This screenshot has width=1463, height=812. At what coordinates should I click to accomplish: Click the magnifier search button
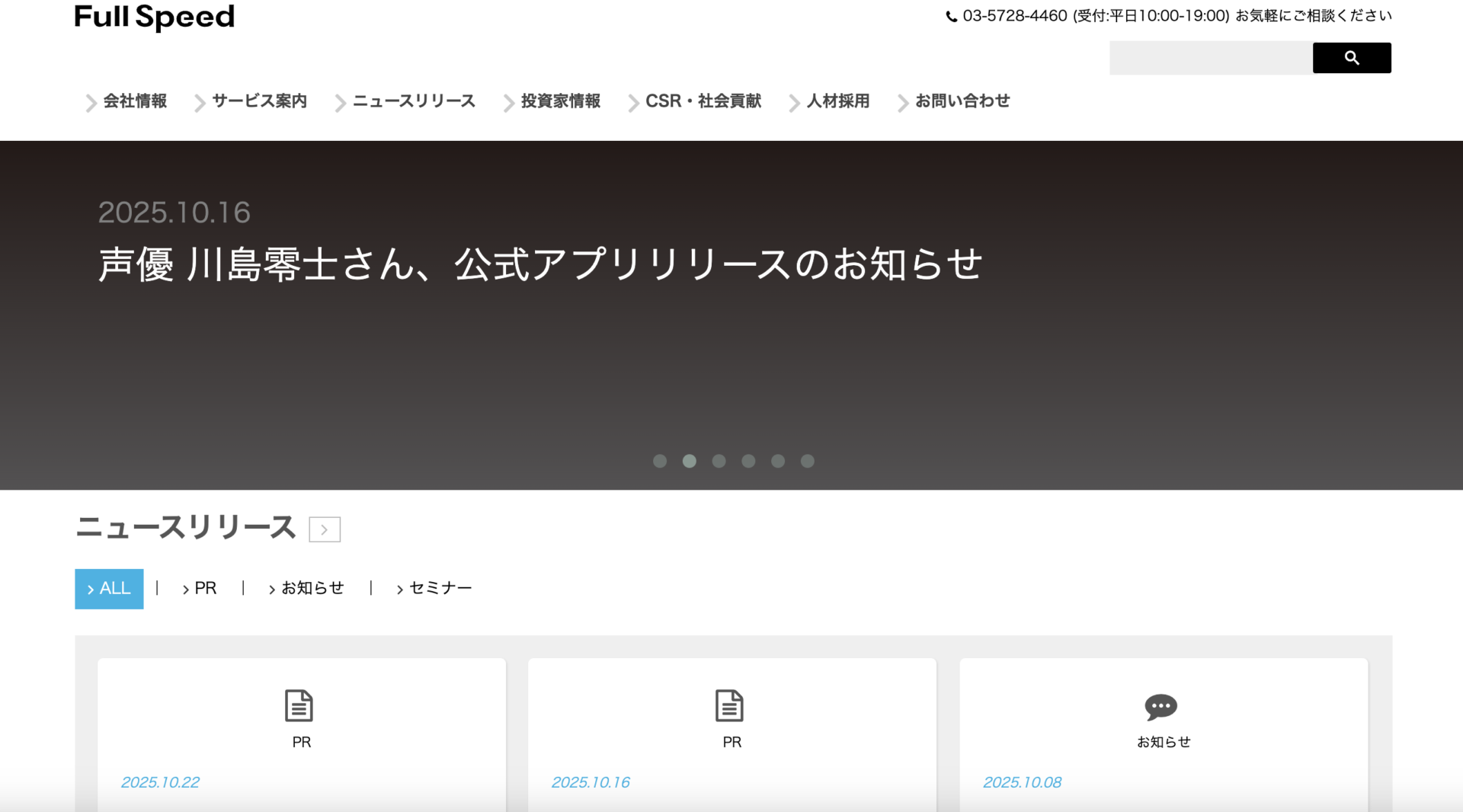pos(1351,58)
